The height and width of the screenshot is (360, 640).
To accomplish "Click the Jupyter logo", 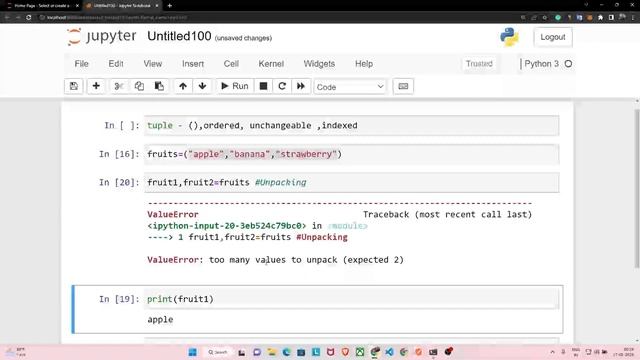I will 101,36.
